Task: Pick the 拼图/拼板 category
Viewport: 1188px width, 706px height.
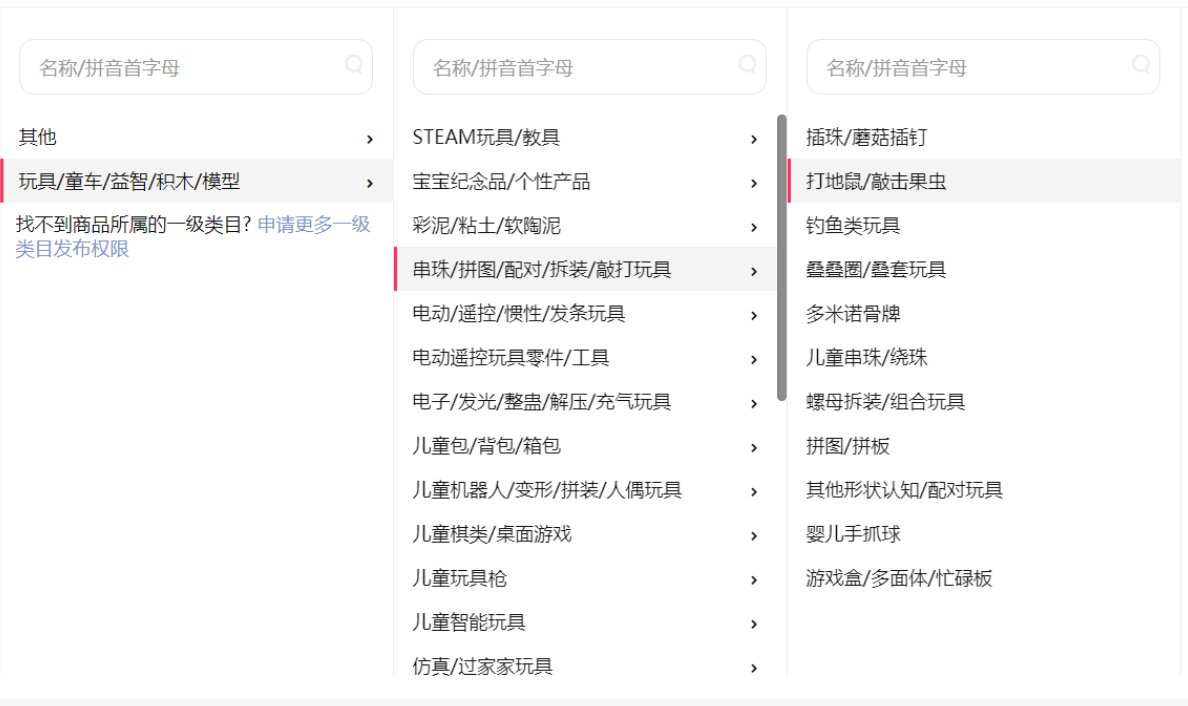Action: coord(848,446)
